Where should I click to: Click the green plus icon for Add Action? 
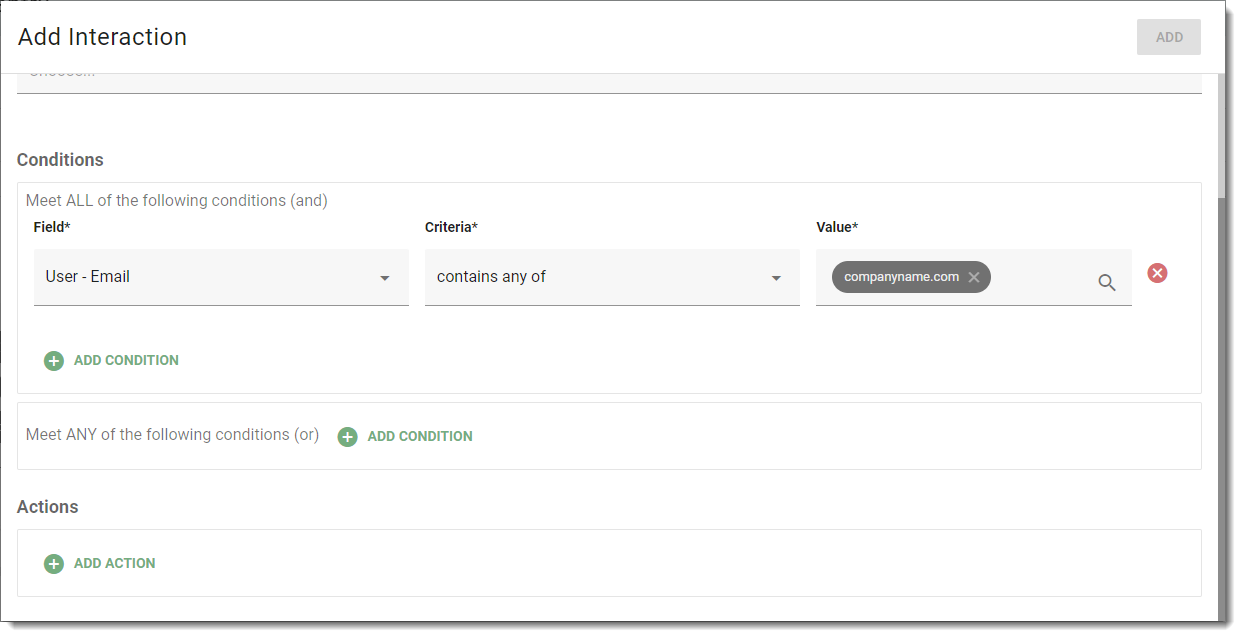[x=54, y=563]
